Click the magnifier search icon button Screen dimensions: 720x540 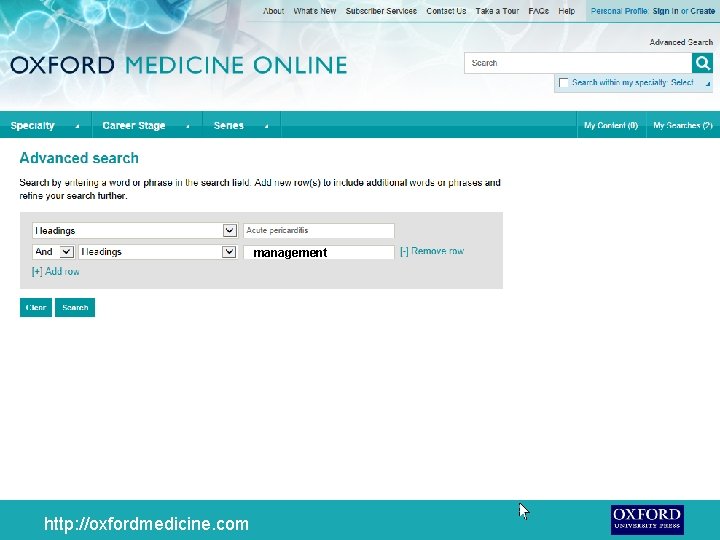pyautogui.click(x=702, y=63)
